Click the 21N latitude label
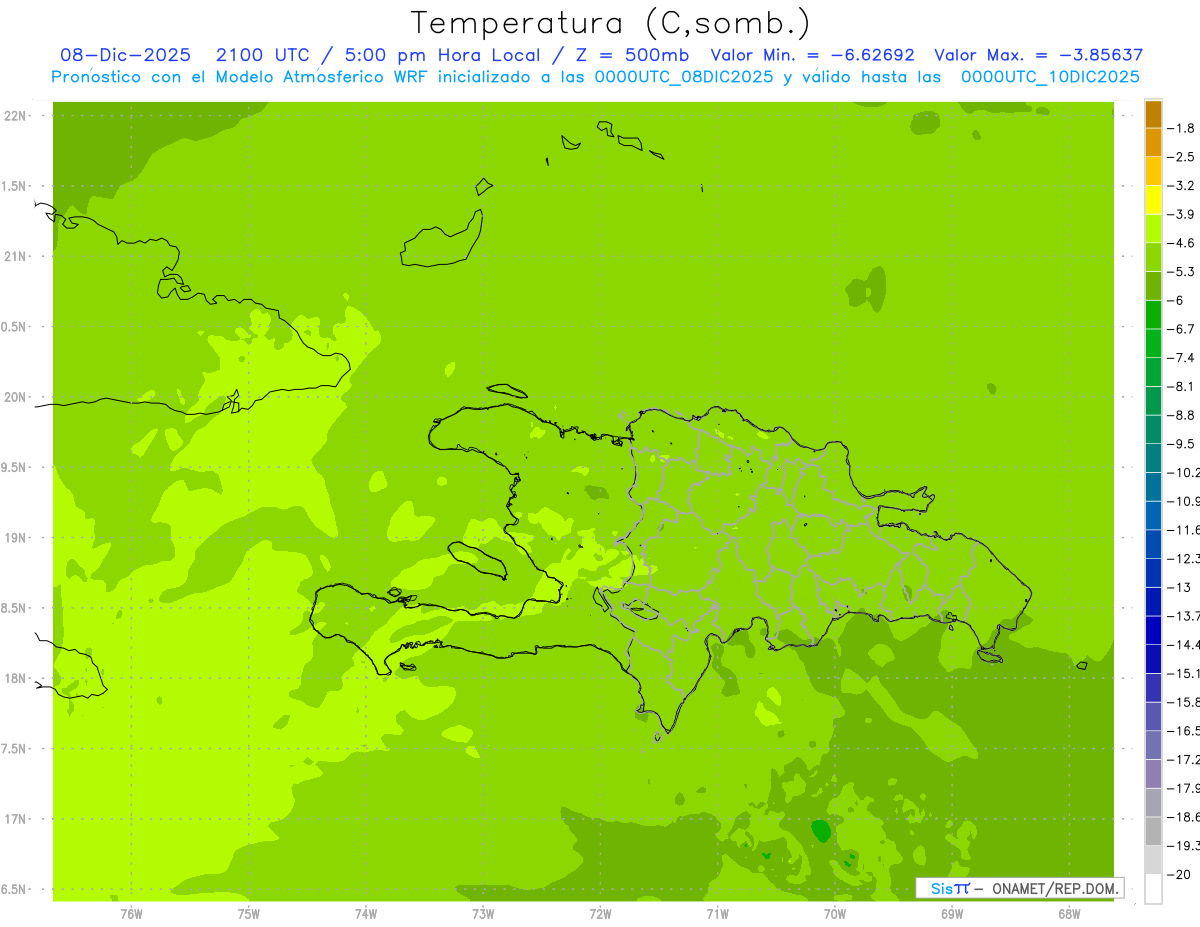1200x927 pixels. [15, 257]
